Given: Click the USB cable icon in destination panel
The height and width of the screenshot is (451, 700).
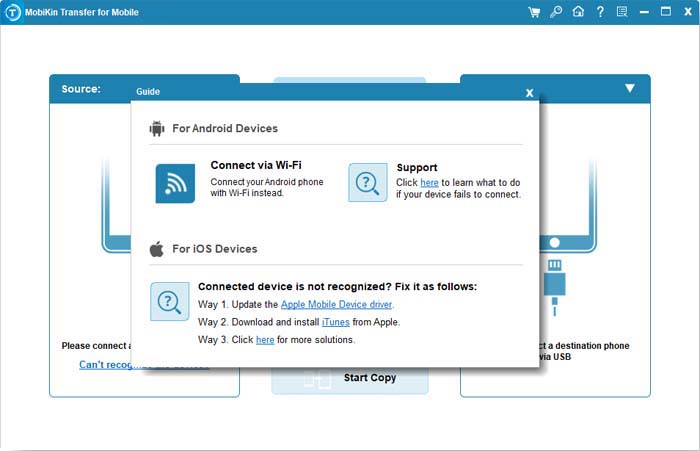Looking at the screenshot, I should pyautogui.click(x=554, y=288).
